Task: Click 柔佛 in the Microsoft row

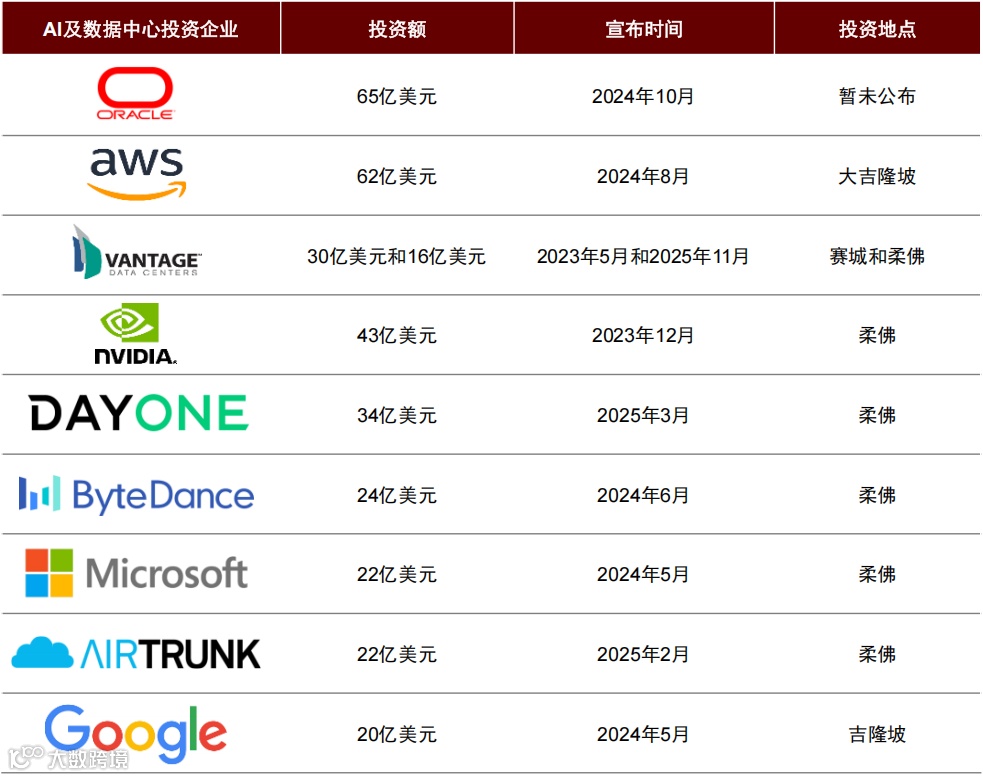Action: (x=877, y=574)
